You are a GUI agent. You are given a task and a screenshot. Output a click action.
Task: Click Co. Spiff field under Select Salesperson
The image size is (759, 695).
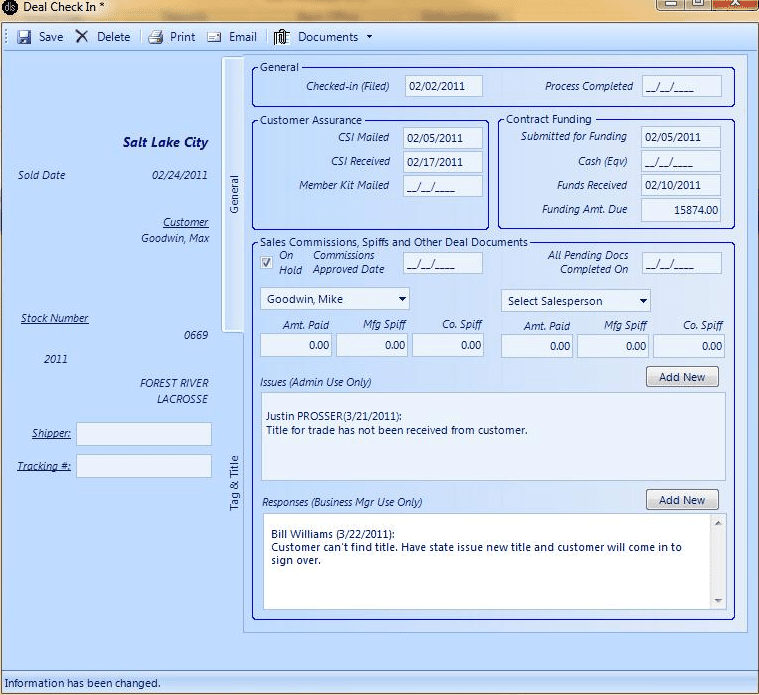click(x=689, y=346)
